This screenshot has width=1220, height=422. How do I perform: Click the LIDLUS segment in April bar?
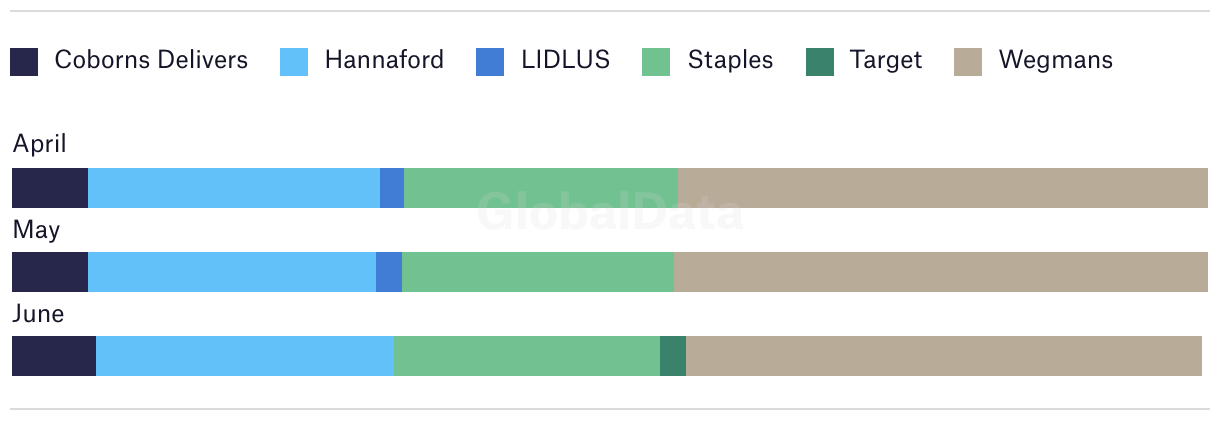392,188
